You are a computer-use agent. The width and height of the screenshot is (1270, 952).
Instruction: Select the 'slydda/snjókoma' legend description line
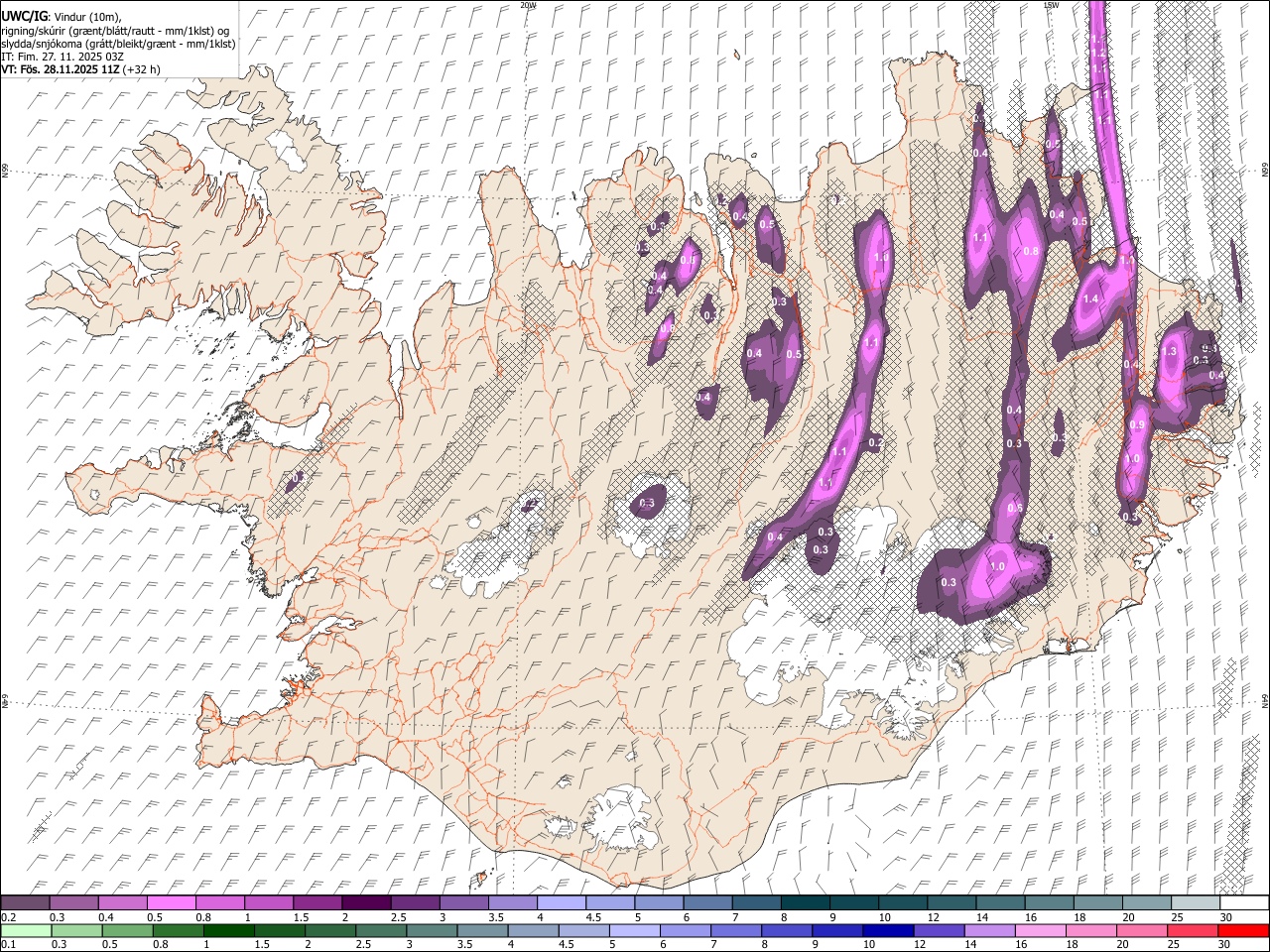(119, 44)
